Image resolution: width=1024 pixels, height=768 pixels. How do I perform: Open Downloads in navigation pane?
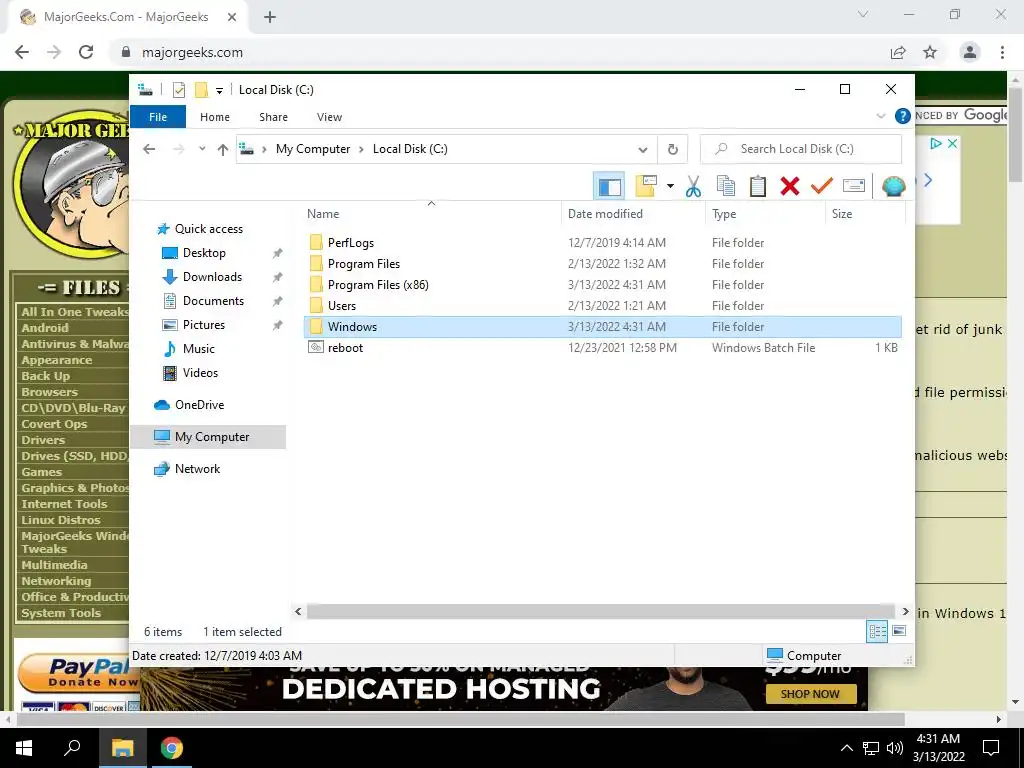(212, 277)
